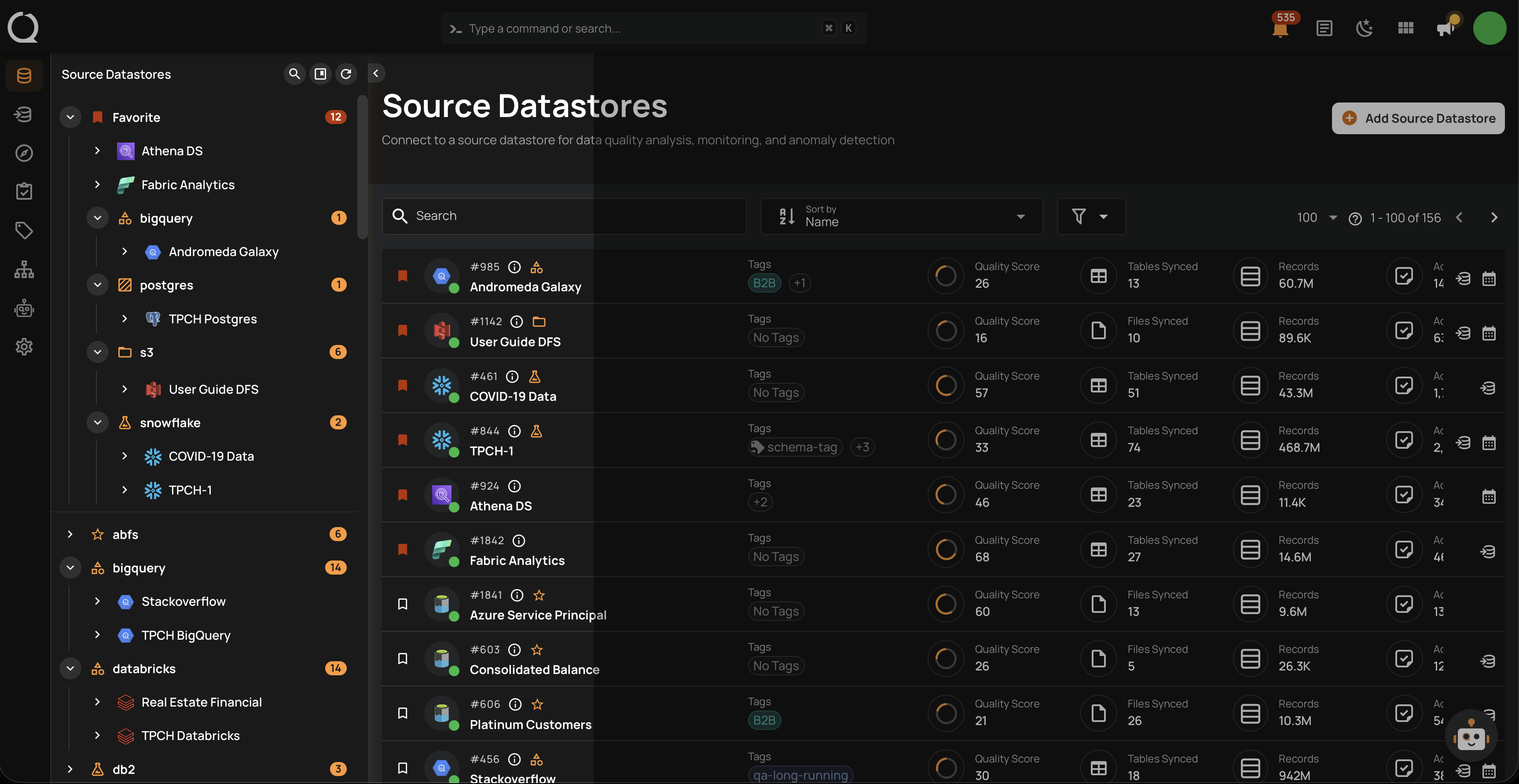Unfavorite the Andromeda Galaxy bookmark in list
Viewport: 1519px width, 784px height.
pos(403,276)
